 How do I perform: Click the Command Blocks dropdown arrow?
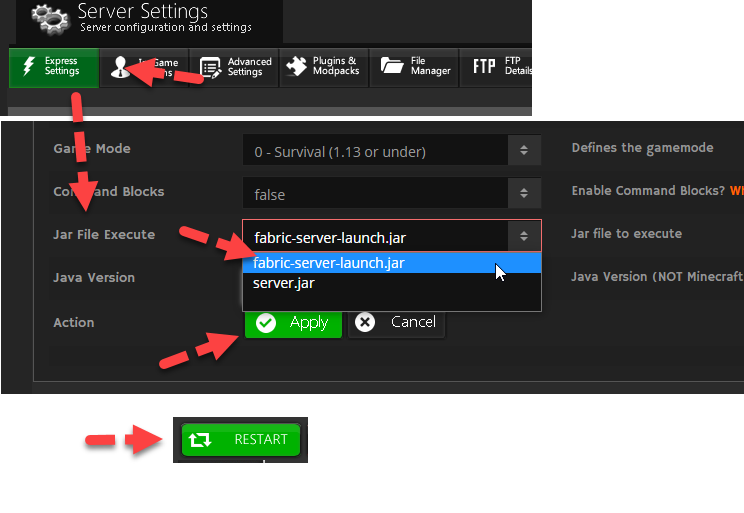524,193
